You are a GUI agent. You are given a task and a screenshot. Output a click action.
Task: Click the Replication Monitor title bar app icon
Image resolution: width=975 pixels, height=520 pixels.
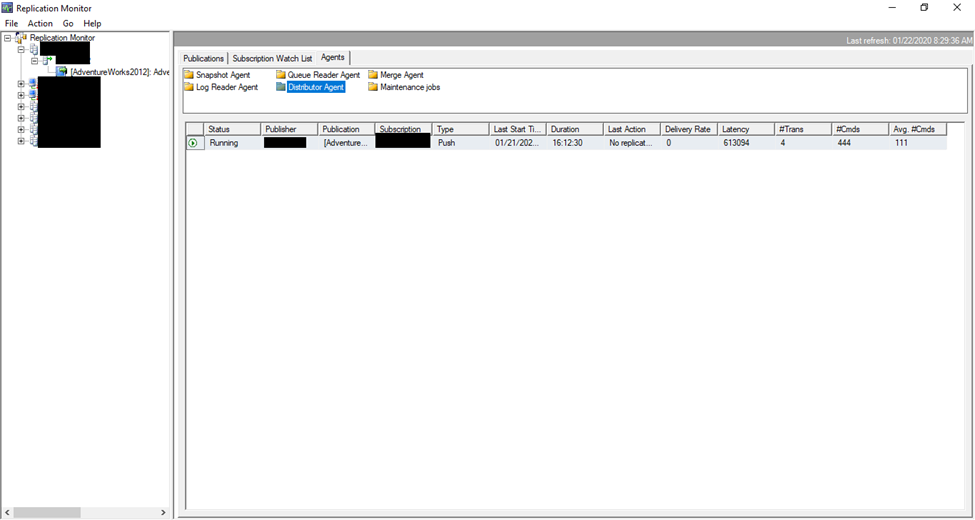[7, 7]
